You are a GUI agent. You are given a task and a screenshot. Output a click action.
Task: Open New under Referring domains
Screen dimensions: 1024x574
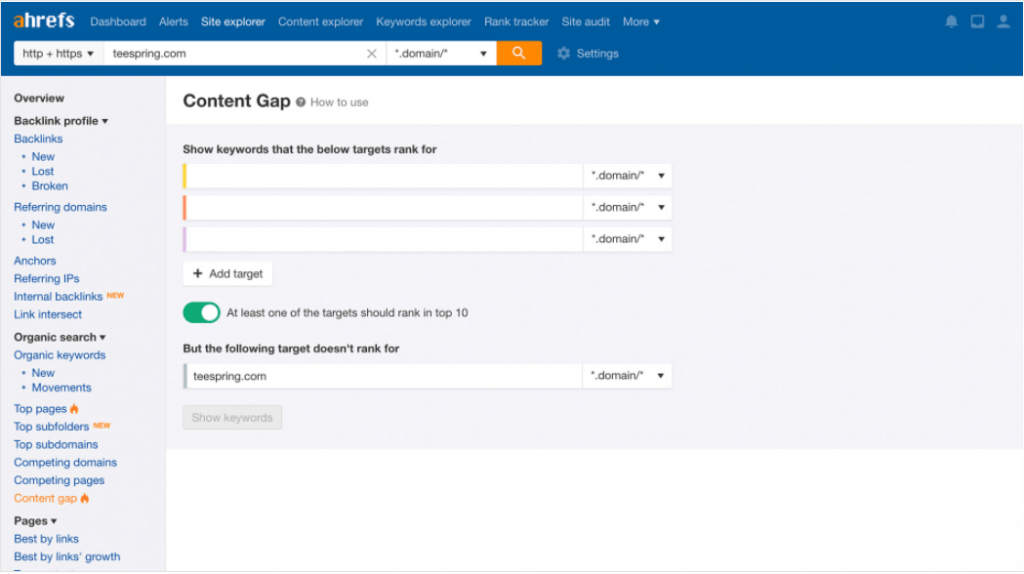click(43, 225)
